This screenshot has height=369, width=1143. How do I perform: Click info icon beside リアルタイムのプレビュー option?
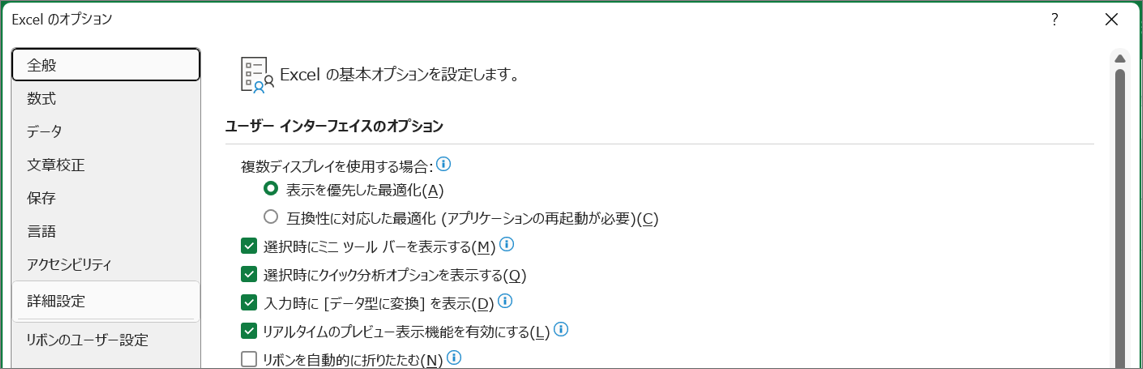click(561, 330)
